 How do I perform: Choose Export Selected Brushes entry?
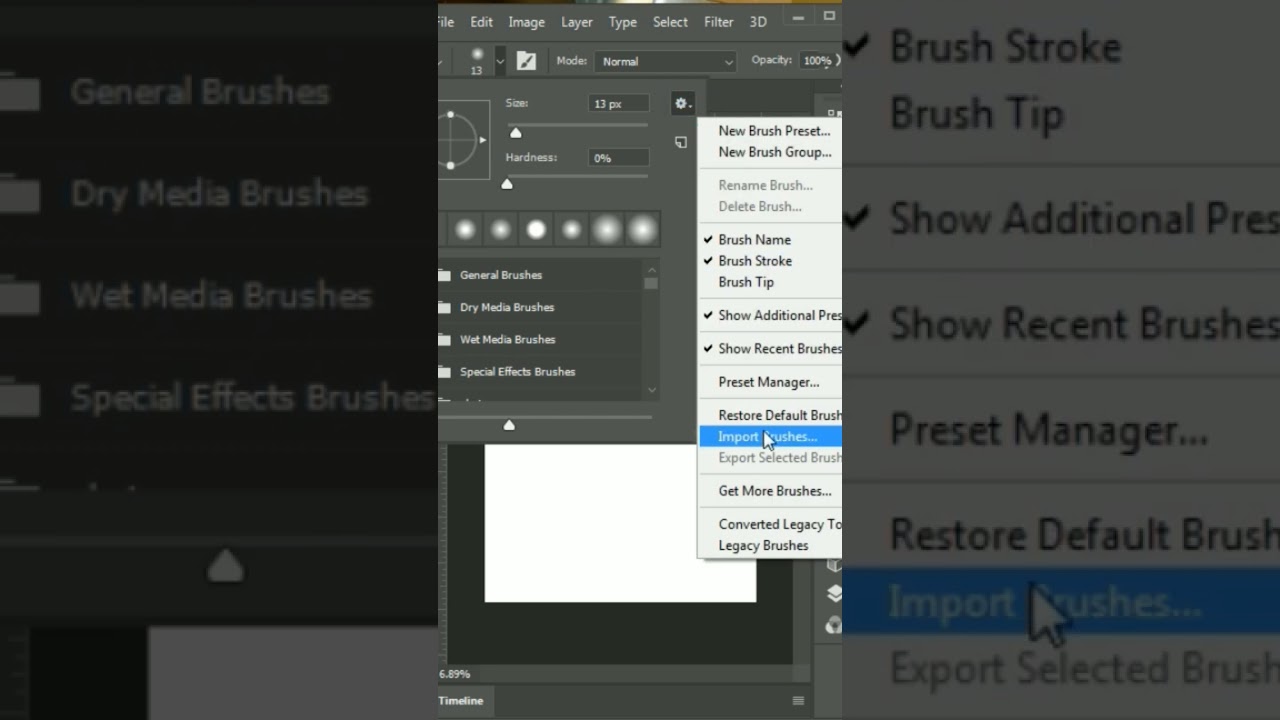pos(769,458)
